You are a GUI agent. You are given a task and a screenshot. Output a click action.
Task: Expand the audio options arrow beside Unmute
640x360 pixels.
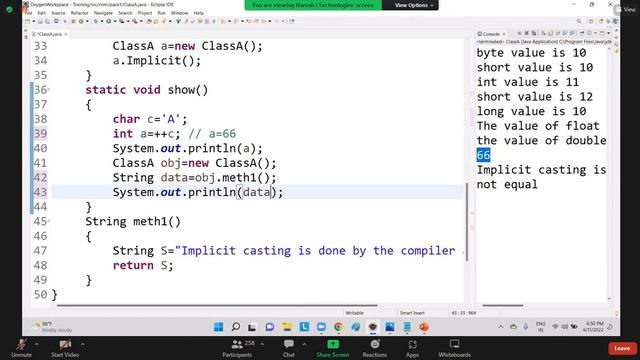coord(36,344)
